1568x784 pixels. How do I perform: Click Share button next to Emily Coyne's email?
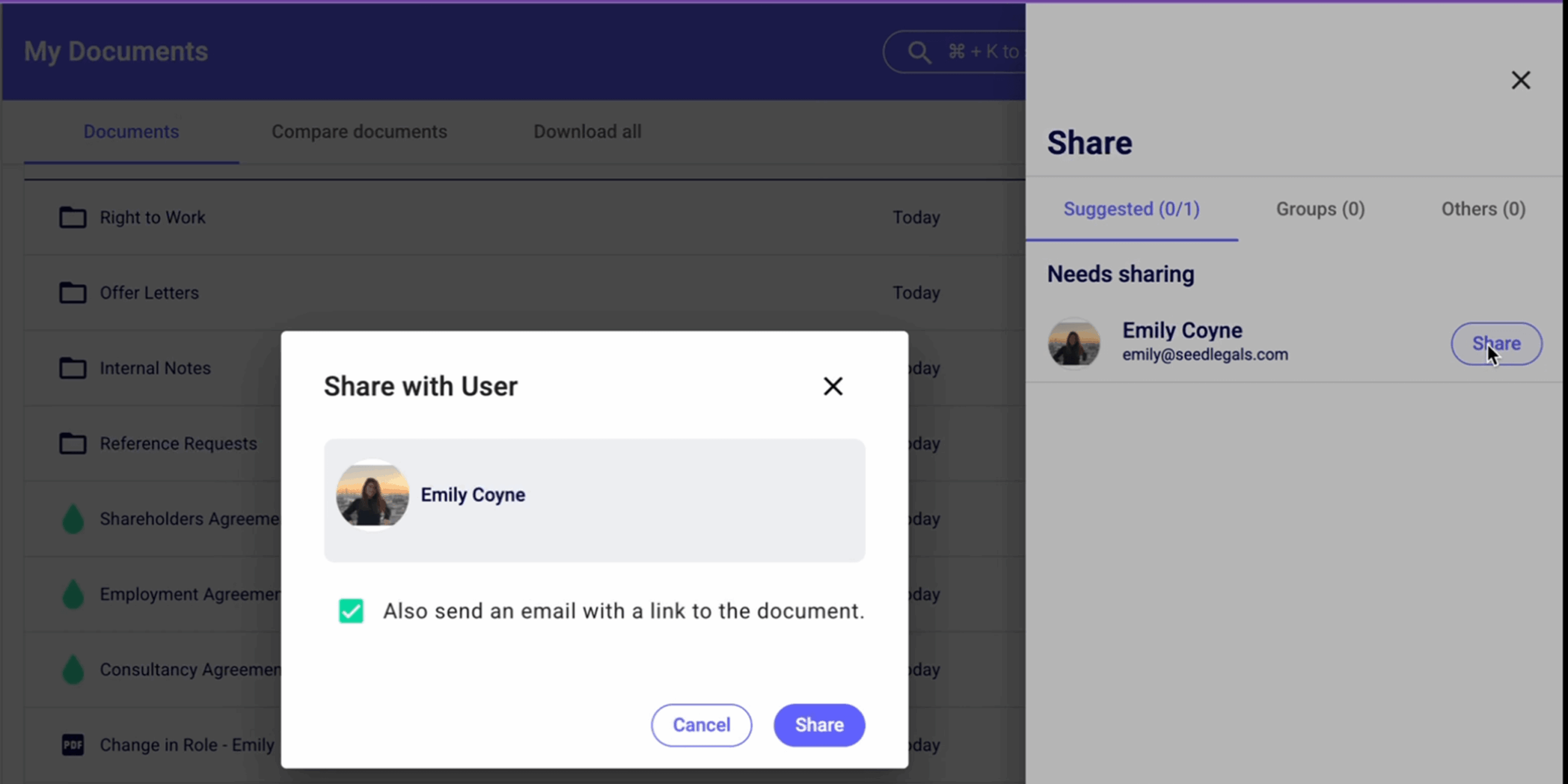(x=1496, y=344)
